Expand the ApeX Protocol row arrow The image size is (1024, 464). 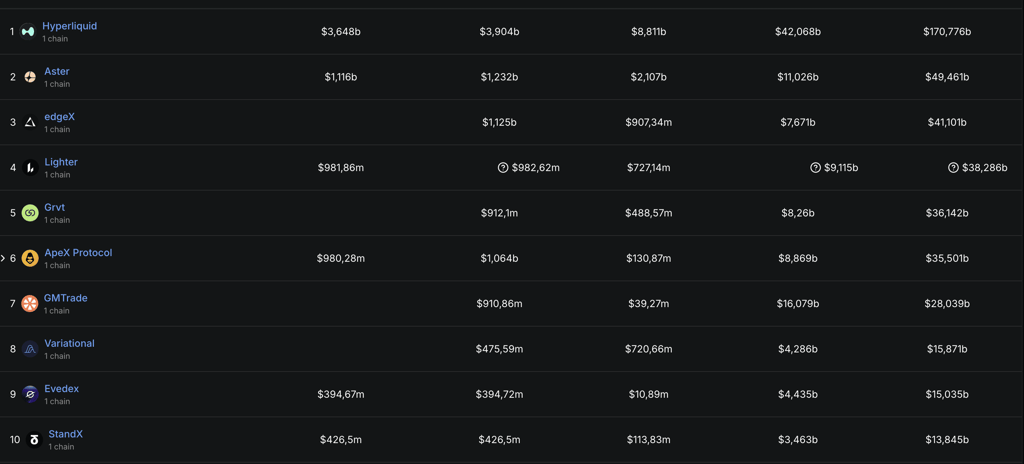coord(3,259)
